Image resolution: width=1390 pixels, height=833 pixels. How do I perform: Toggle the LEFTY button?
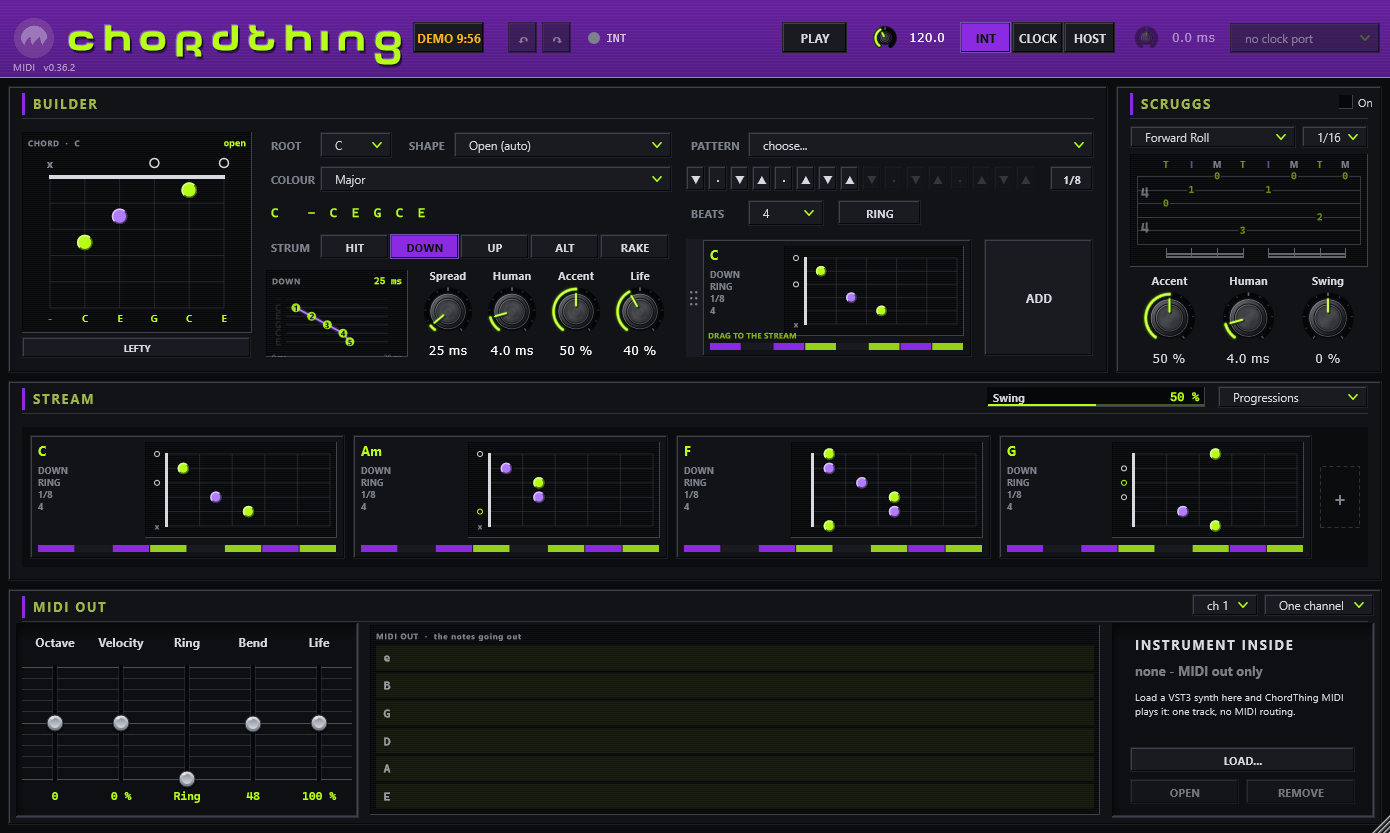click(x=136, y=348)
